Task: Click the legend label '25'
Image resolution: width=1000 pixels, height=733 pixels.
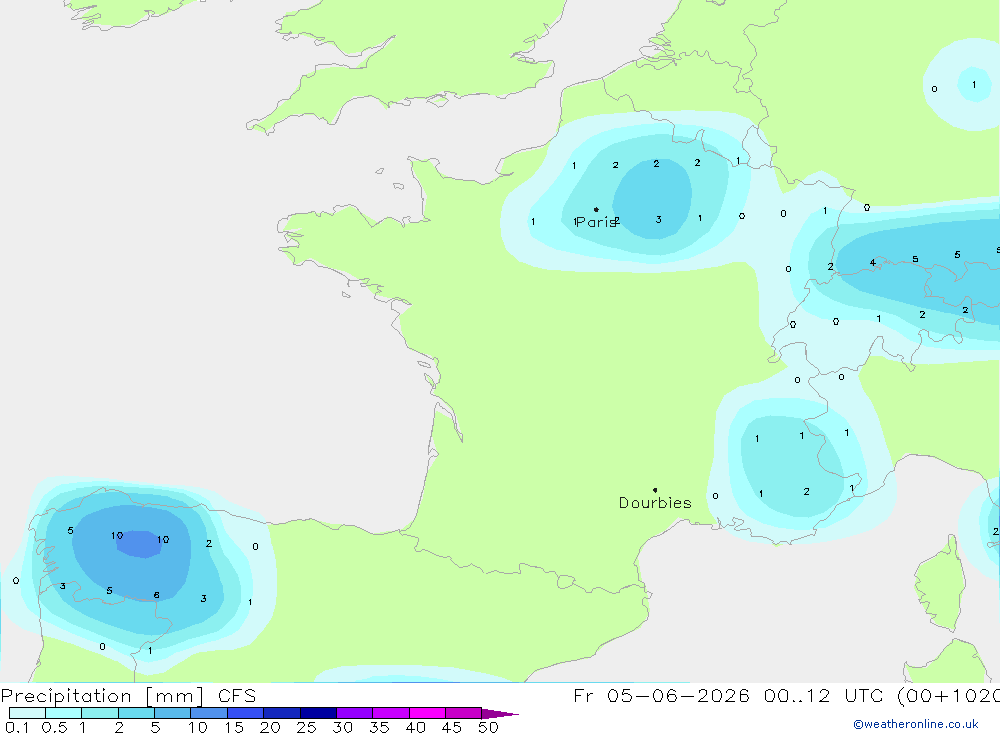Action: 306,727
